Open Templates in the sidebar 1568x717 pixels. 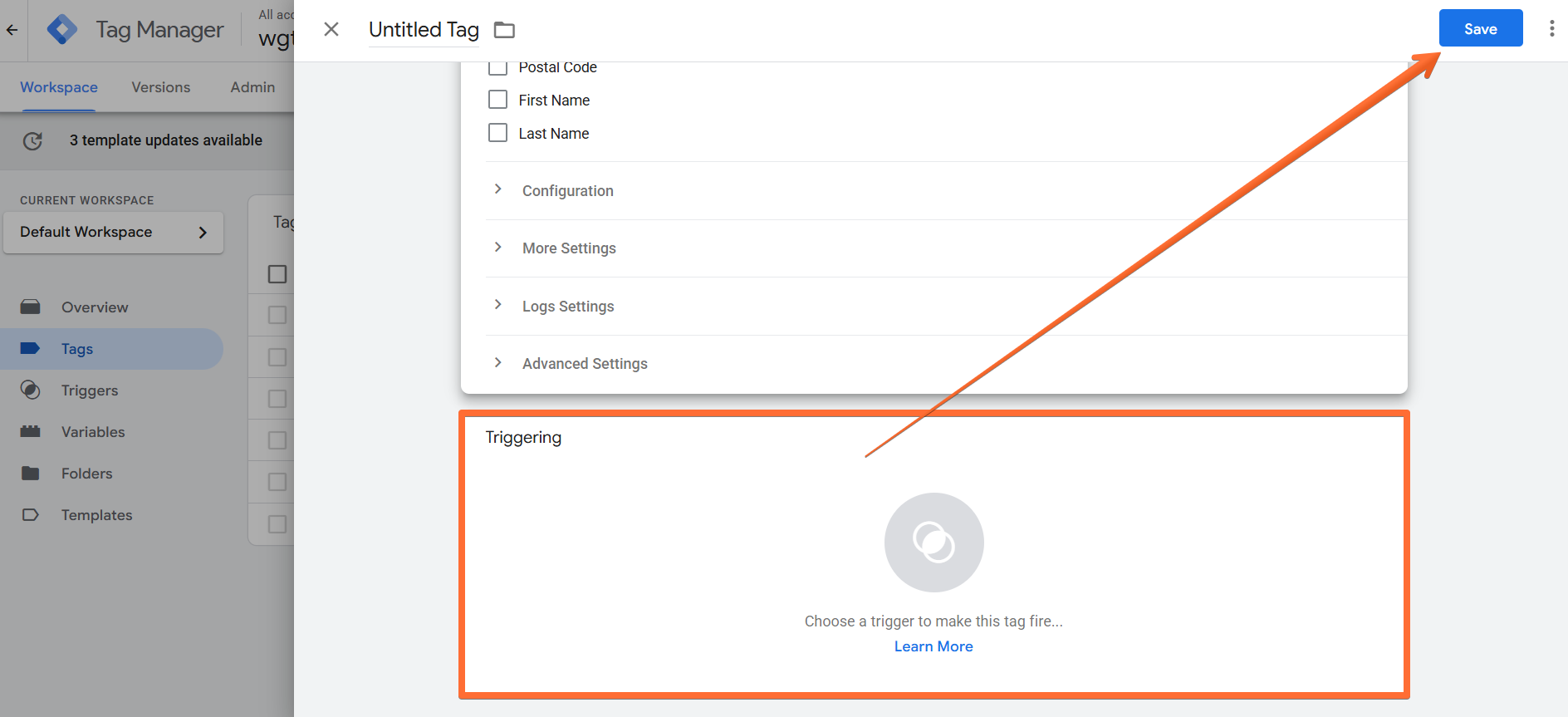pyautogui.click(x=96, y=515)
